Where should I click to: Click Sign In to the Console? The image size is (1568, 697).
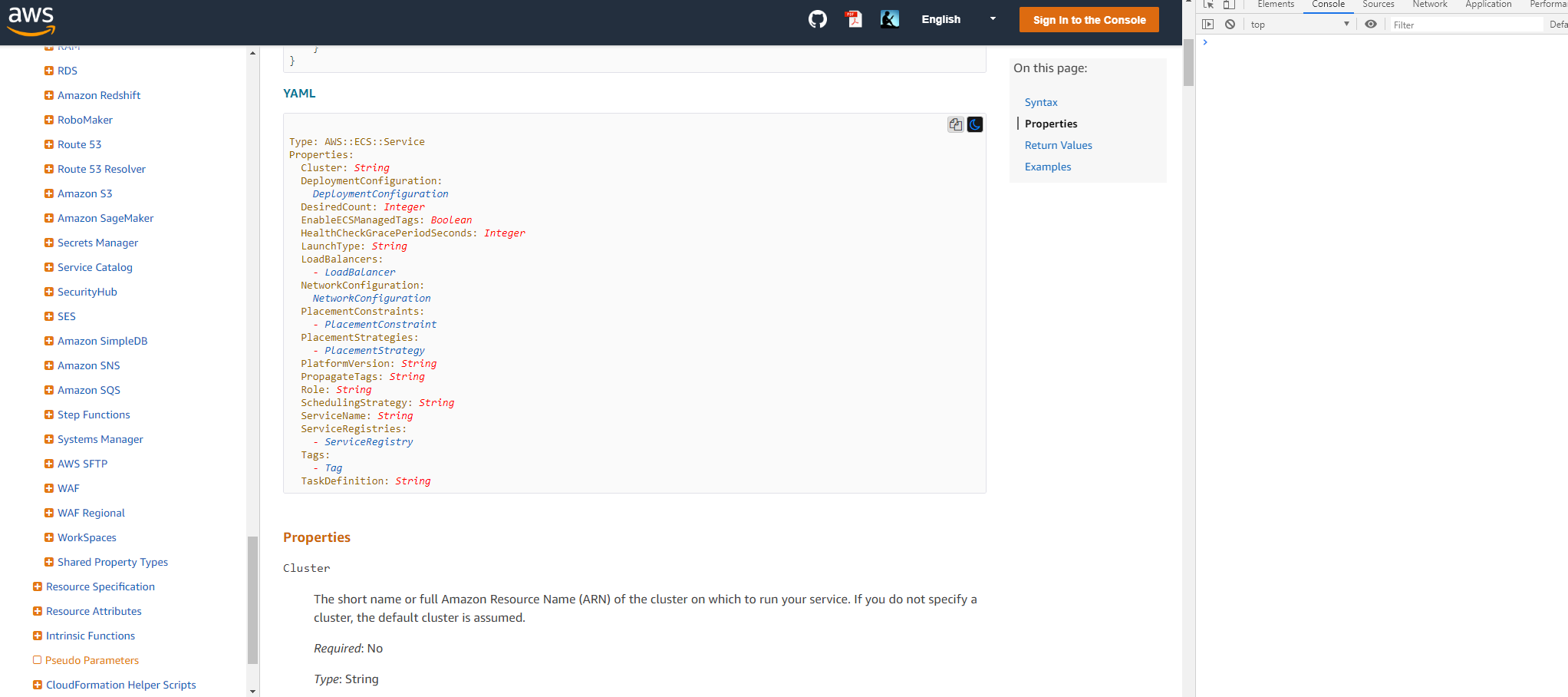coord(1089,20)
